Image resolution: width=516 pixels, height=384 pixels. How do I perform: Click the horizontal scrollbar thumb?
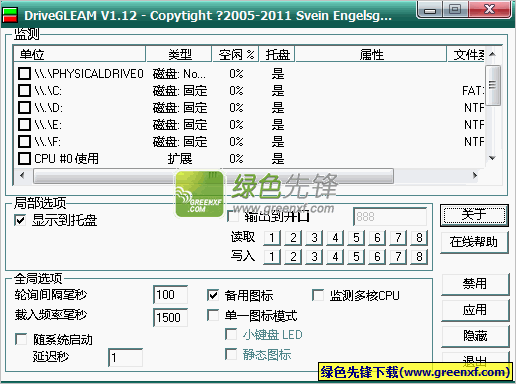pyautogui.click(x=213, y=176)
